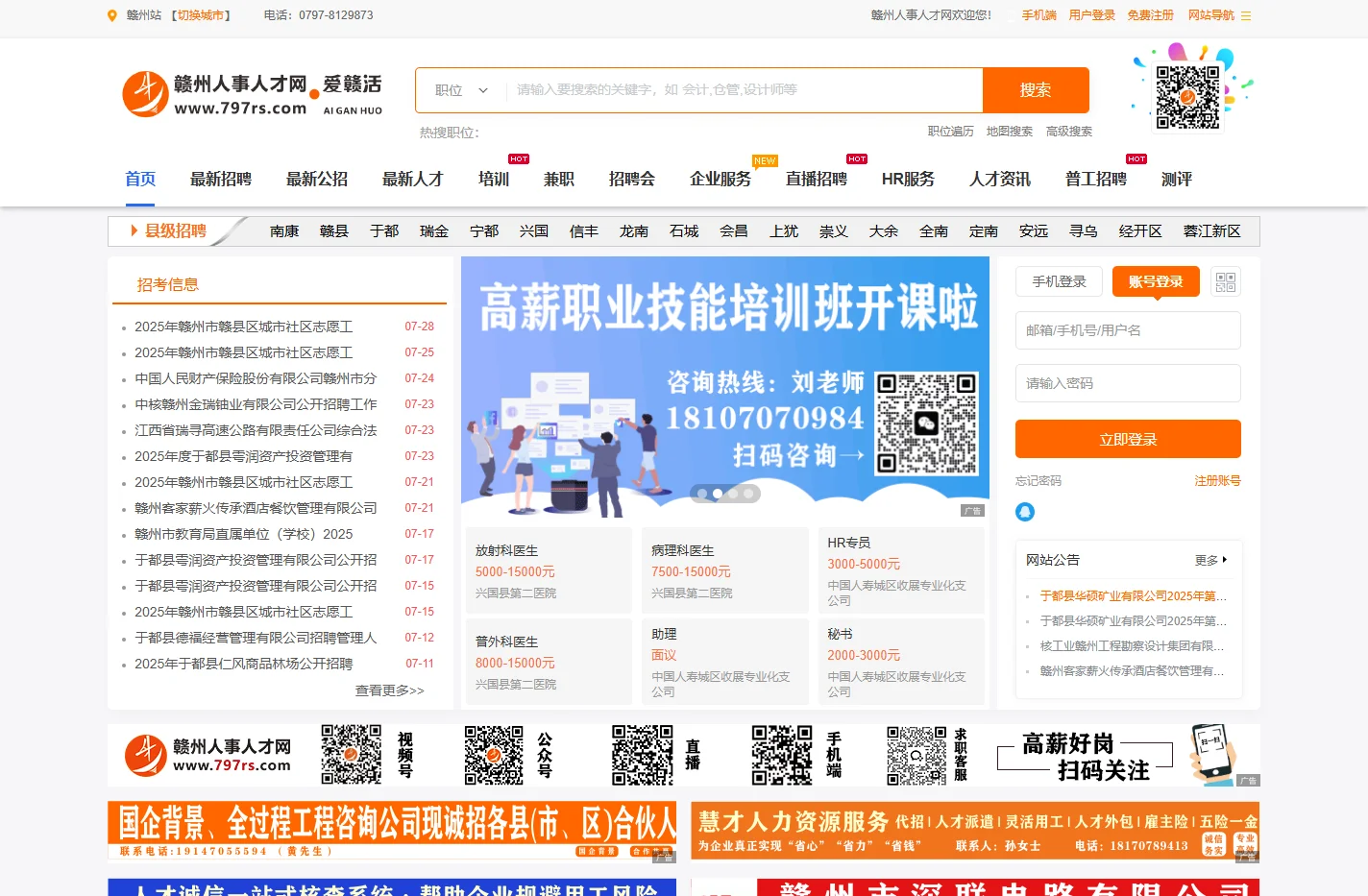Open the 最新招聘 nav item
The height and width of the screenshot is (896, 1368).
pyautogui.click(x=221, y=179)
